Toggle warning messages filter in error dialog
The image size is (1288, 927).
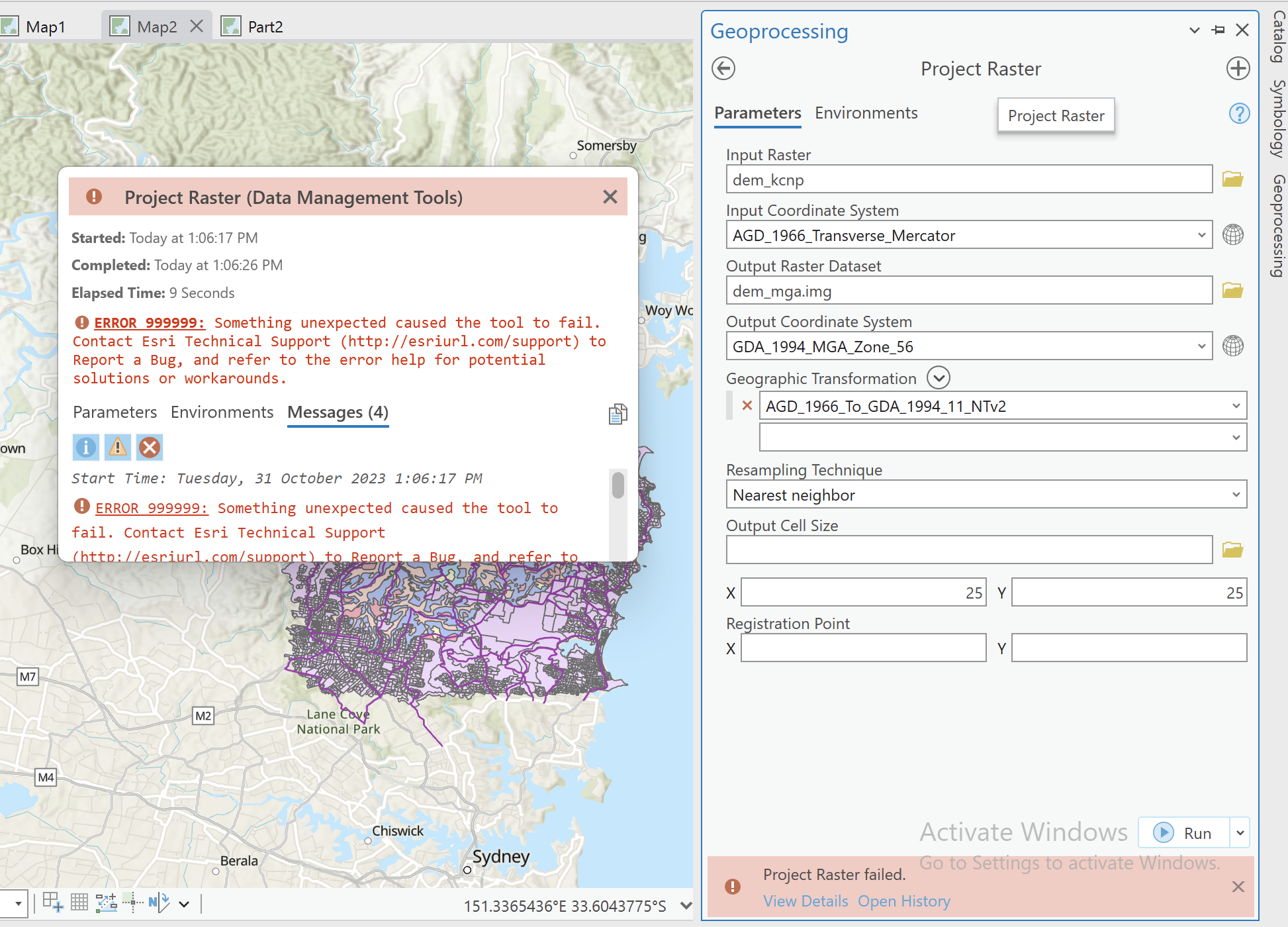click(117, 447)
